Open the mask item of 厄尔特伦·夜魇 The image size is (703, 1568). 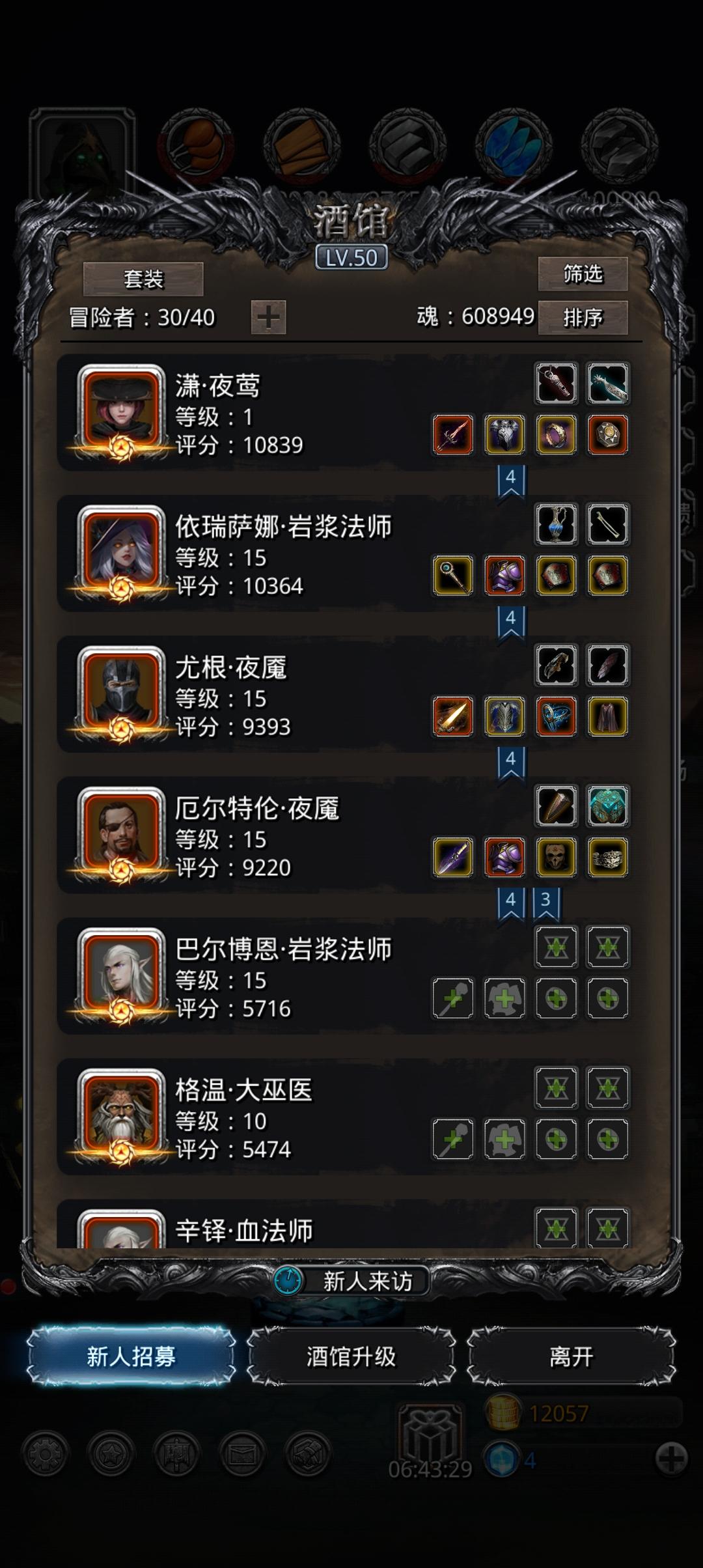pos(556,857)
